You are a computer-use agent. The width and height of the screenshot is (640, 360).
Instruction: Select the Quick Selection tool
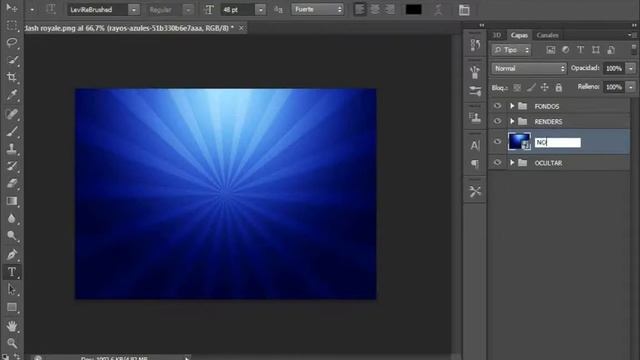(x=12, y=60)
